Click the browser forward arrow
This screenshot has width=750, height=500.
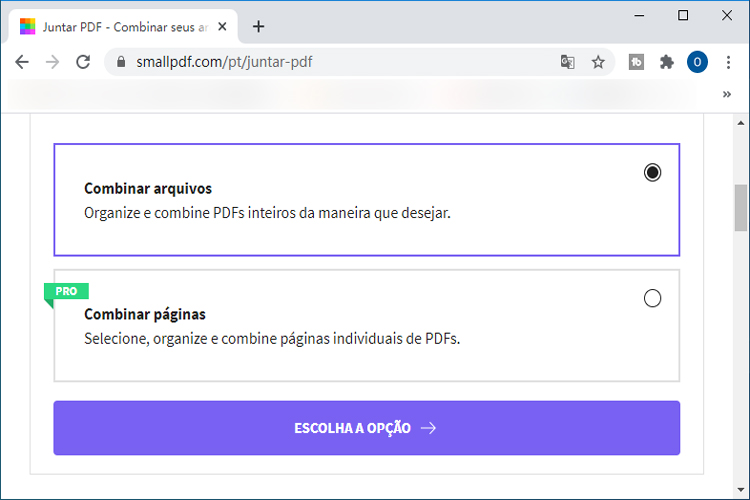[x=52, y=62]
